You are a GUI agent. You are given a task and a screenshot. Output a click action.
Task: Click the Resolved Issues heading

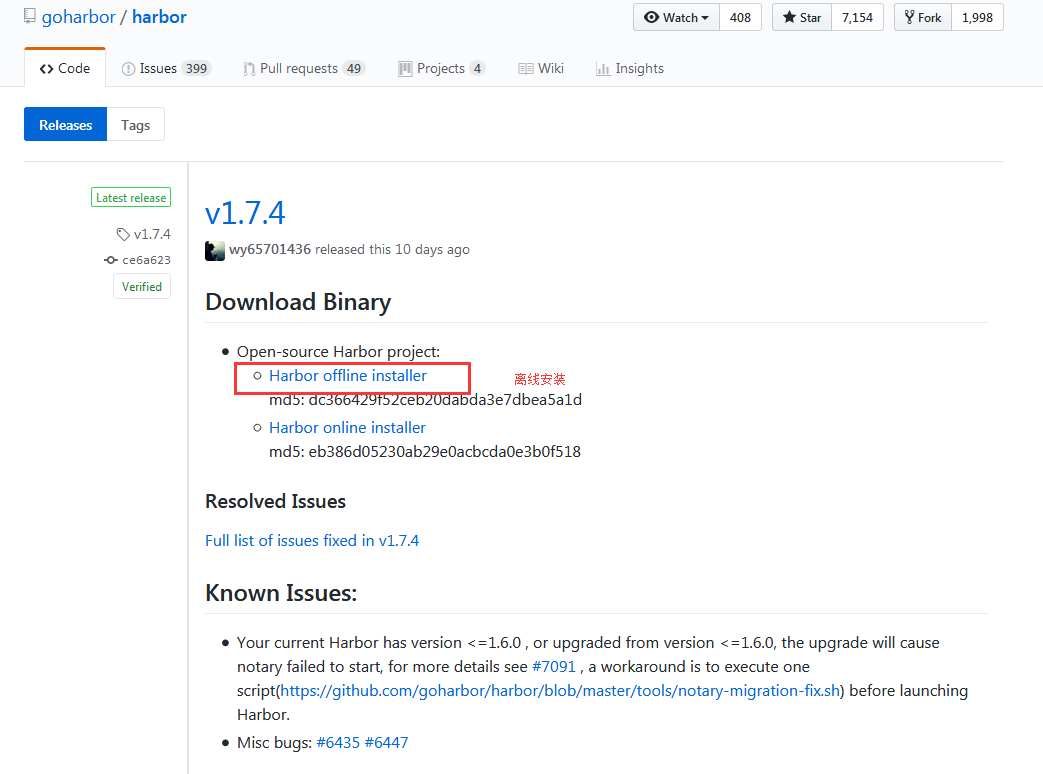275,501
